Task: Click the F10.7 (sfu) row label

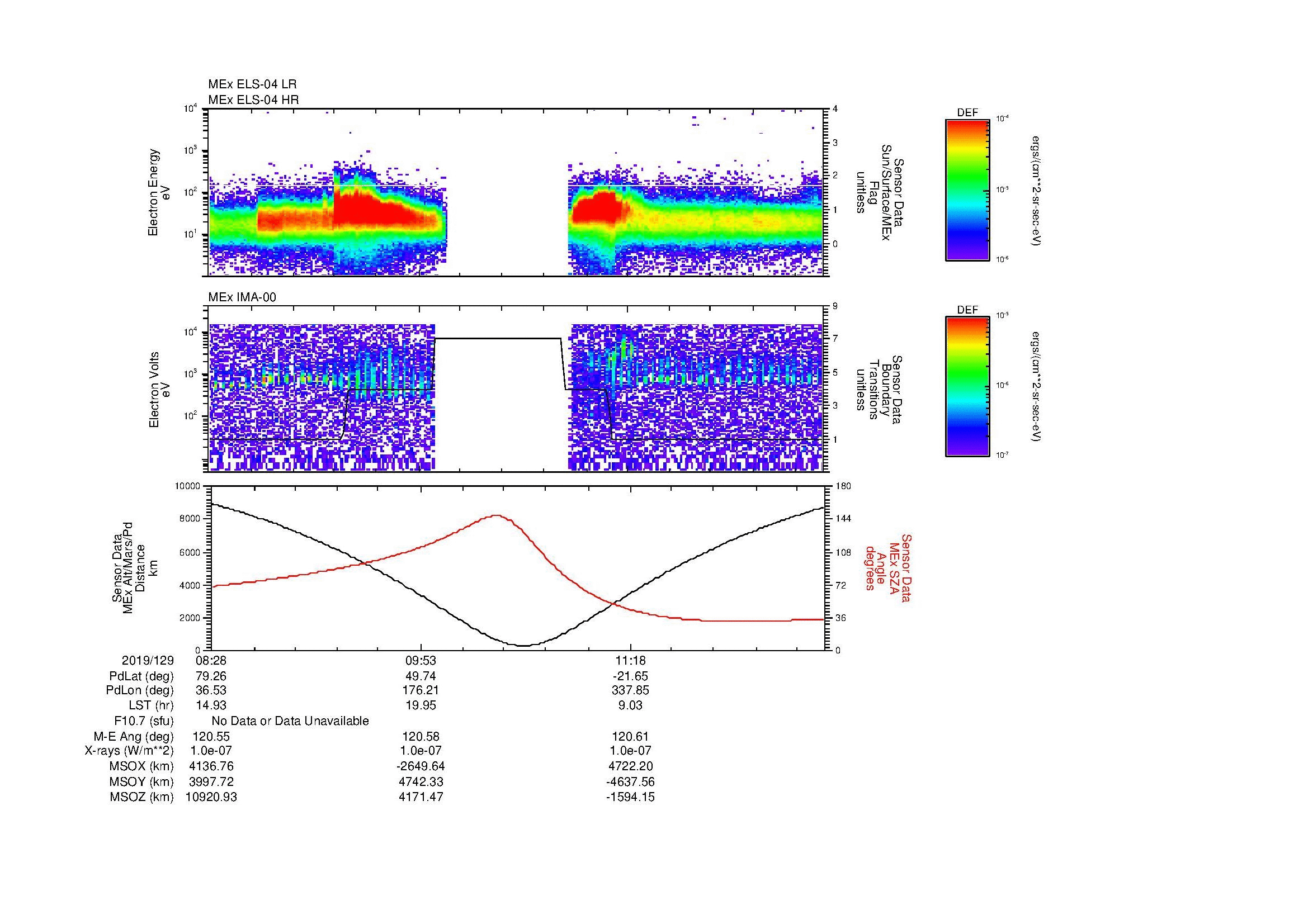Action: (144, 721)
